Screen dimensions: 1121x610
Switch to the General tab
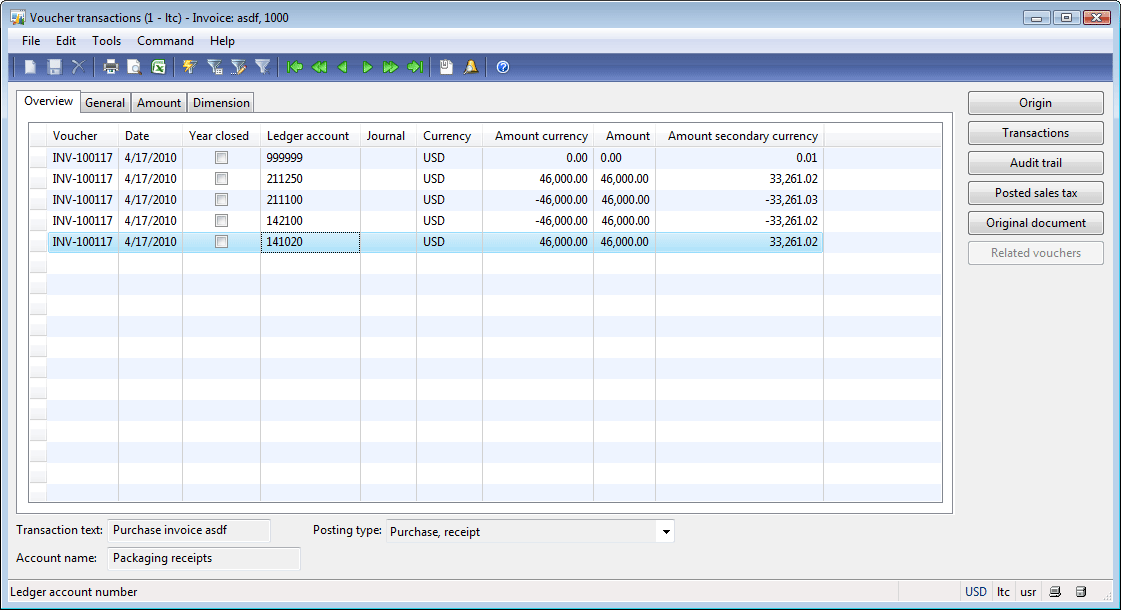point(105,103)
